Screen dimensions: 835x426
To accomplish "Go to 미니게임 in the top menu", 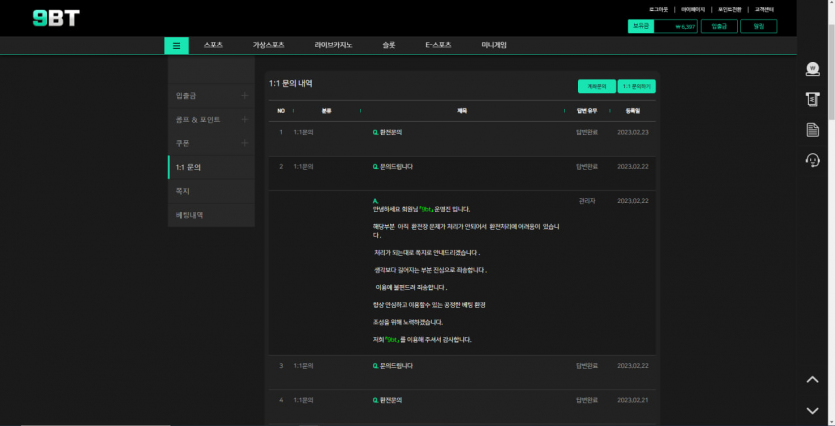I will point(494,45).
